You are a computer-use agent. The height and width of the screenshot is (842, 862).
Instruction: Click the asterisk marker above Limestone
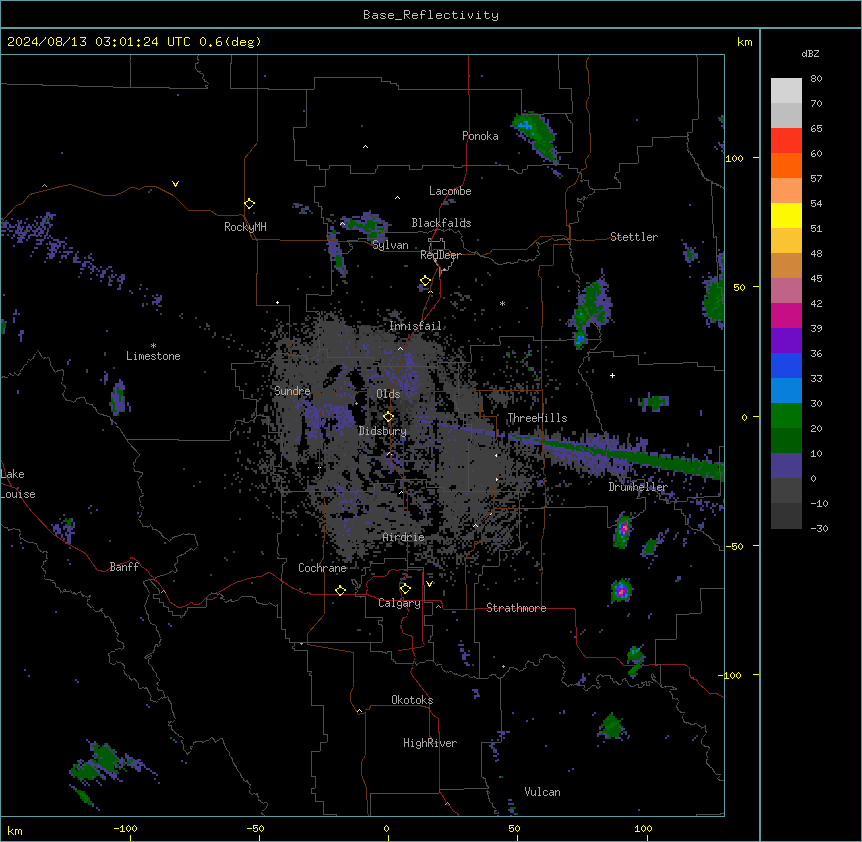click(153, 346)
